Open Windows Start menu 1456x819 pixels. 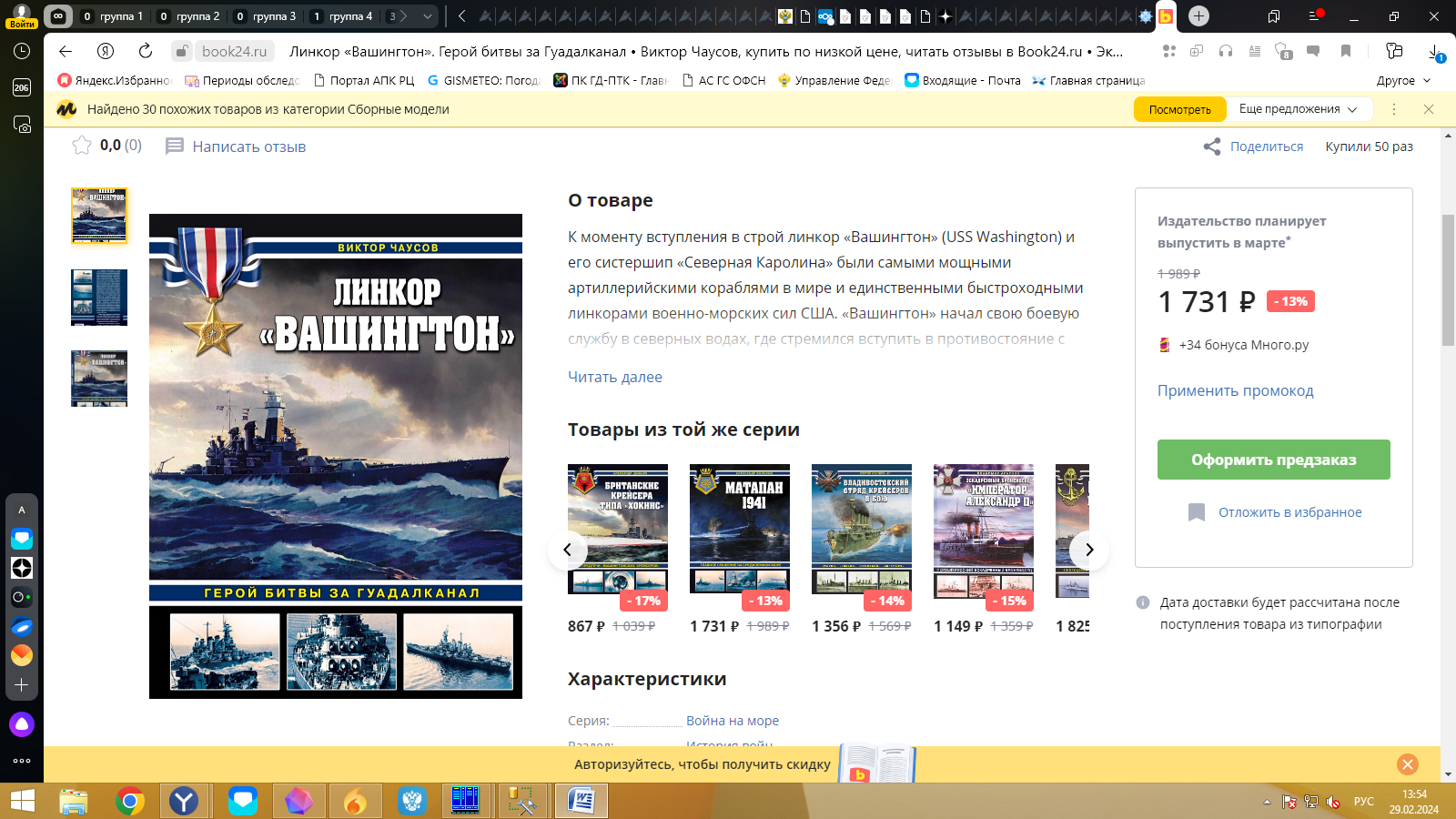pos(22,801)
